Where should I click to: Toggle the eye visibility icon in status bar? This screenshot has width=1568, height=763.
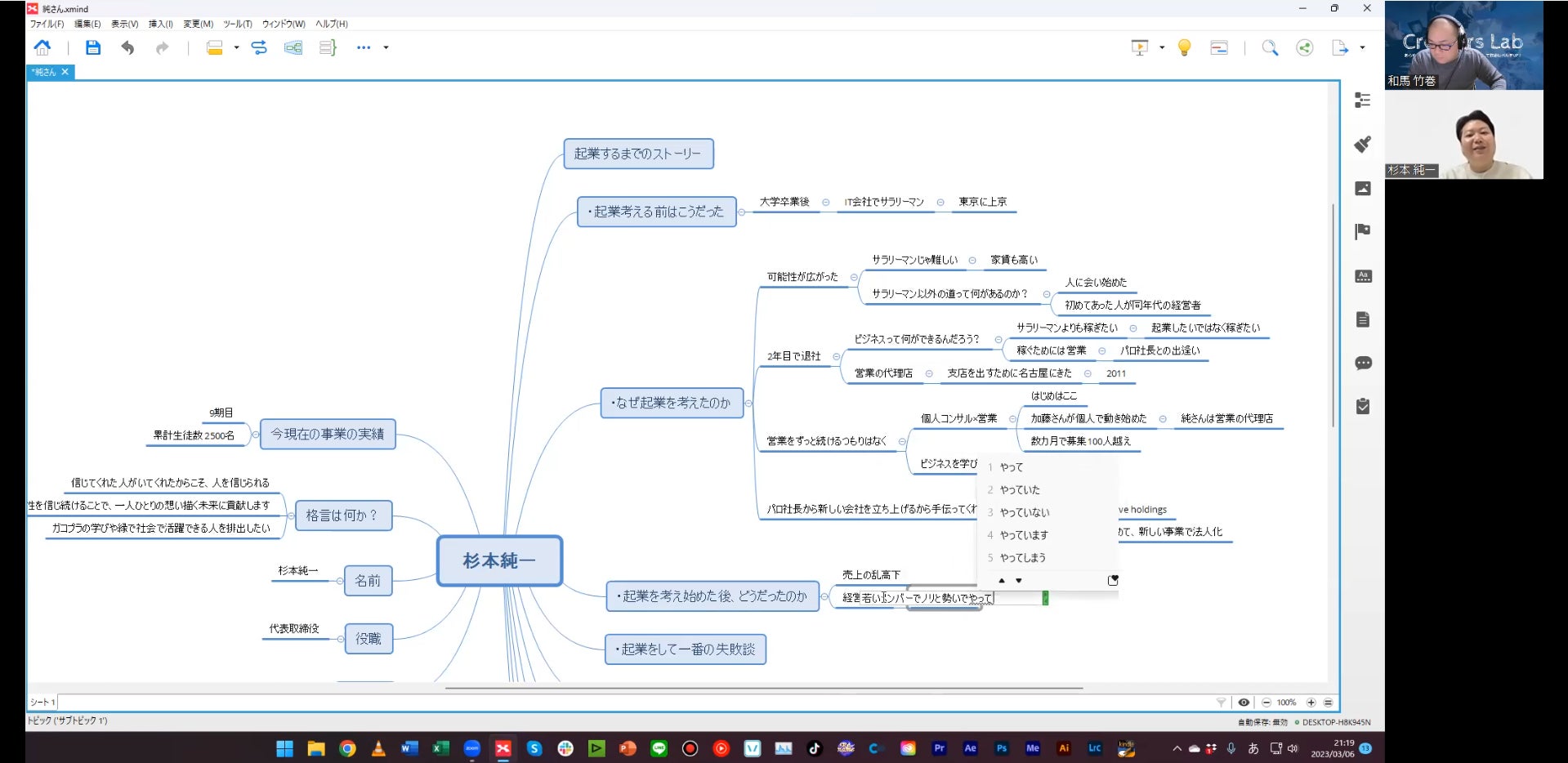1244,703
